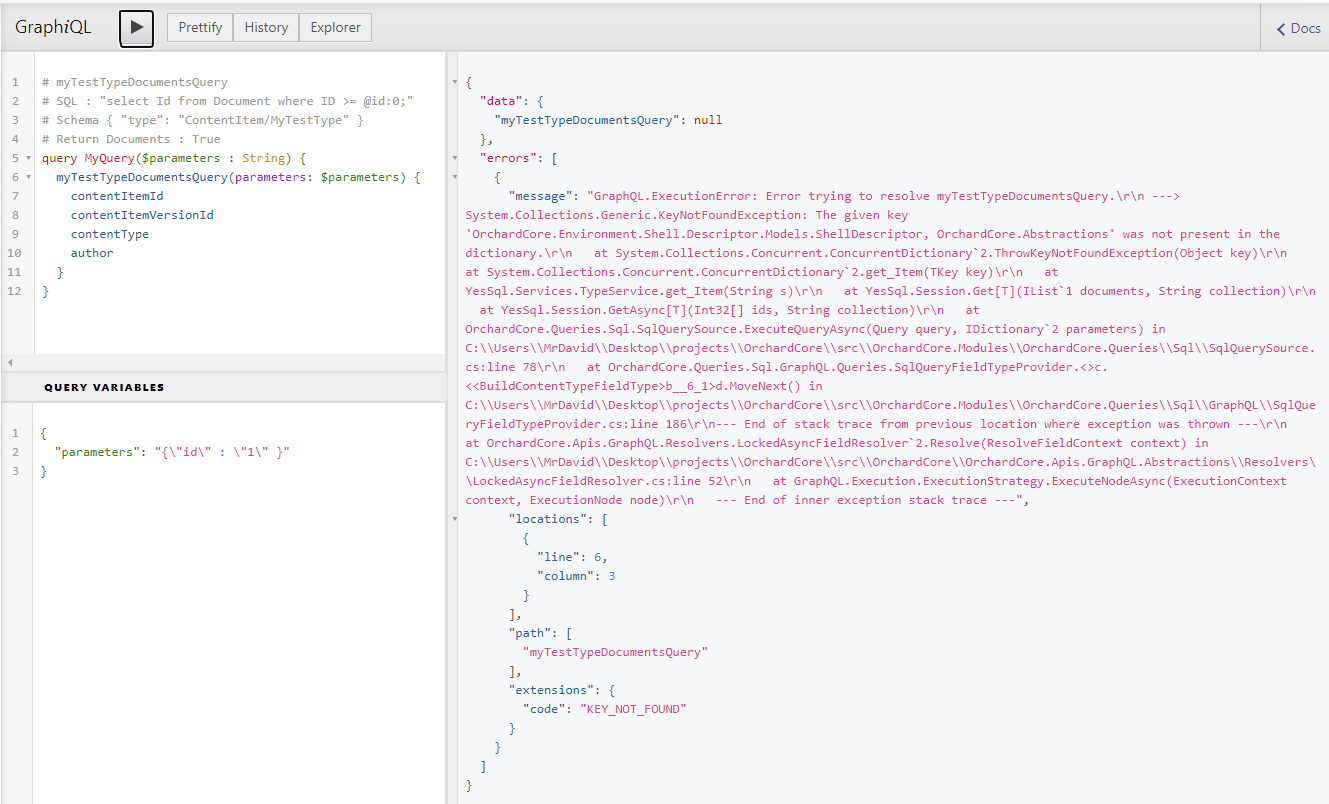Collapse the error object in the response pane
Viewport: 1329px width, 804px height.
(x=455, y=176)
